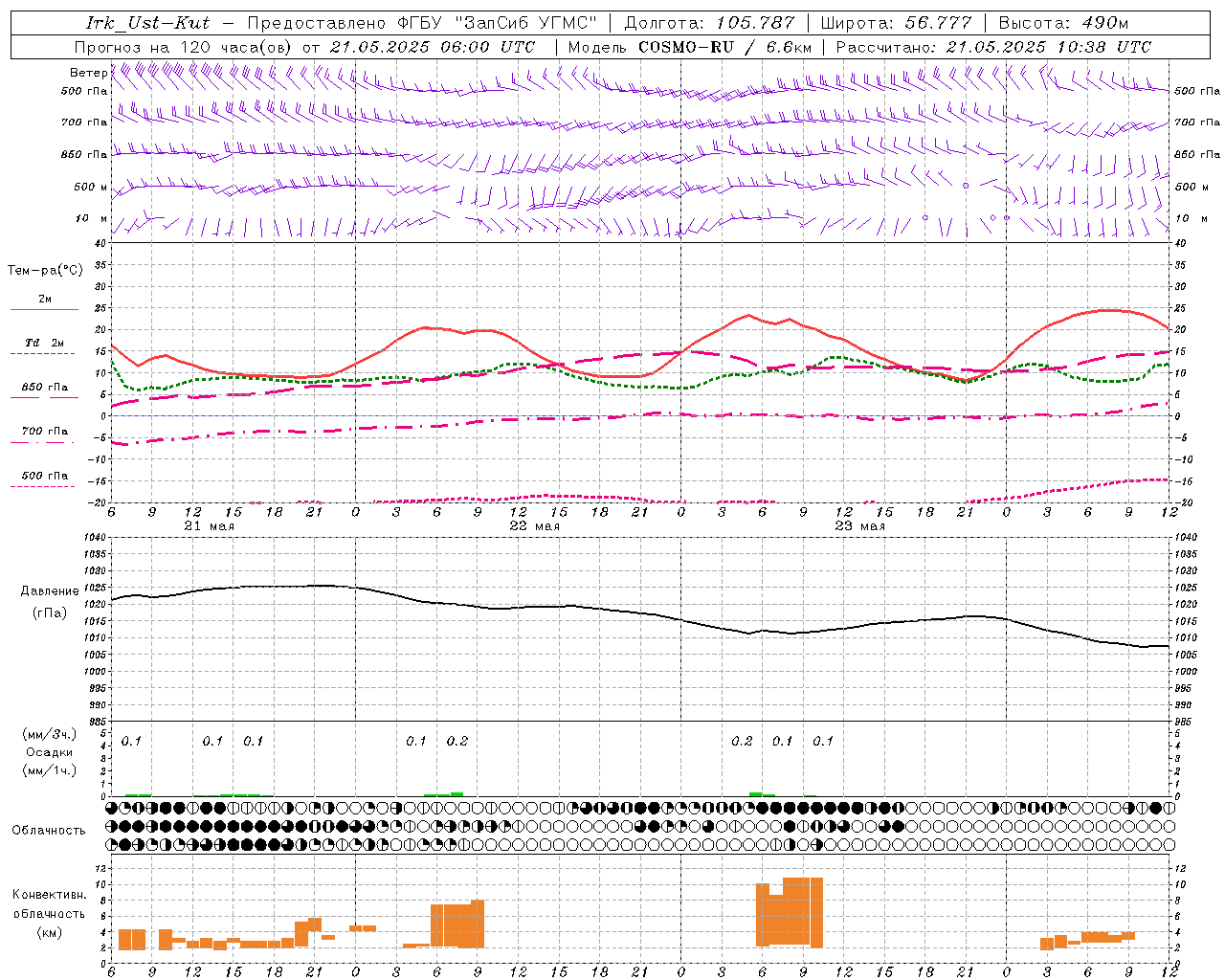Click the longitude value Долгота: 105.787

(x=709, y=23)
